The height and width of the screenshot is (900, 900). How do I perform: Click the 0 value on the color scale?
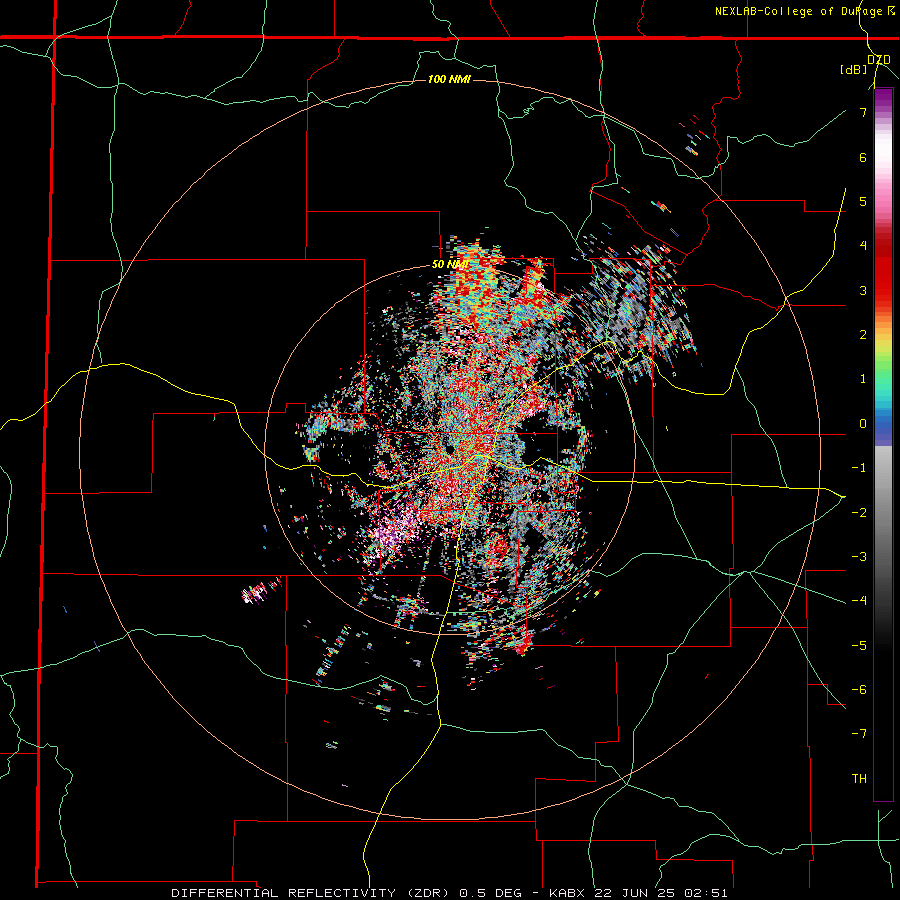click(x=863, y=424)
